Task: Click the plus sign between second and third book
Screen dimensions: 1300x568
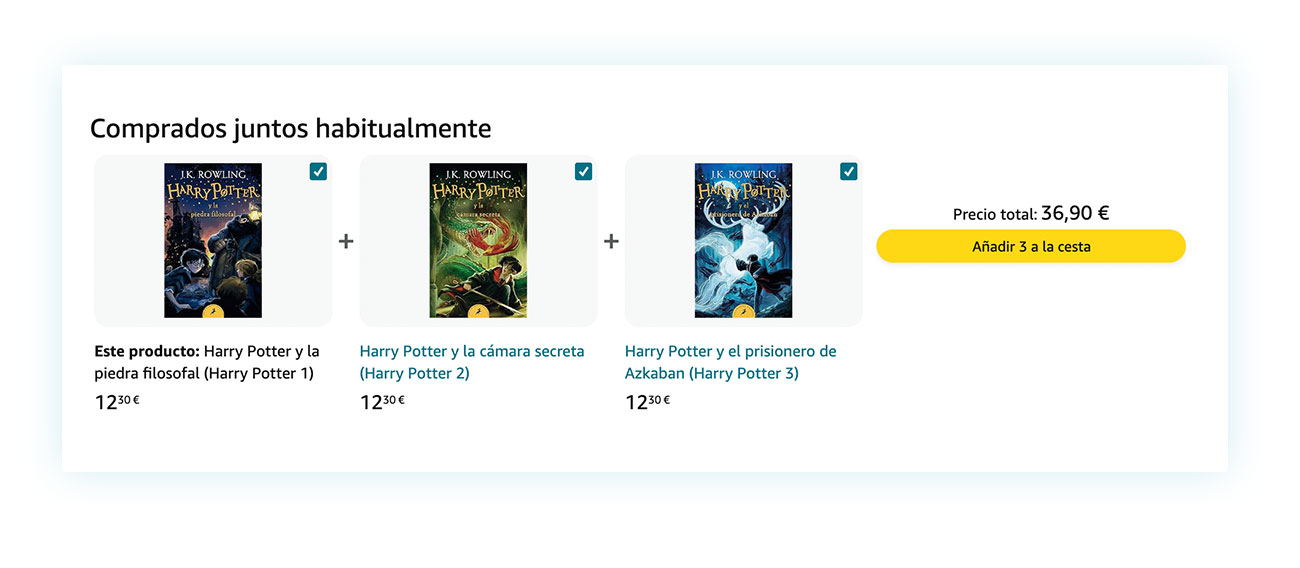Action: pyautogui.click(x=611, y=241)
